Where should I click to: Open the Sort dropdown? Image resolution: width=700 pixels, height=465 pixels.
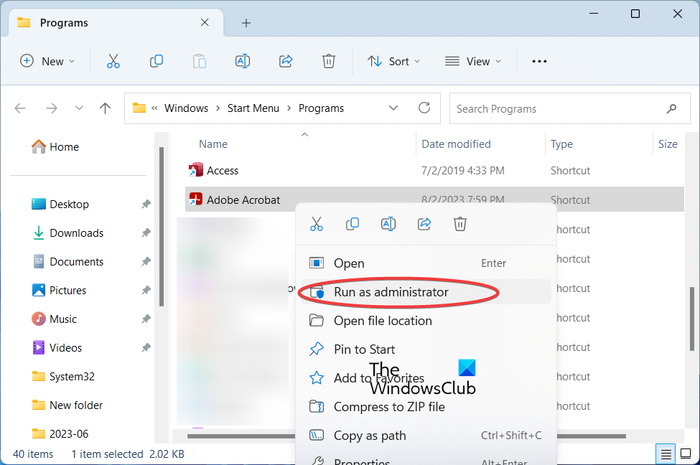pyautogui.click(x=394, y=61)
